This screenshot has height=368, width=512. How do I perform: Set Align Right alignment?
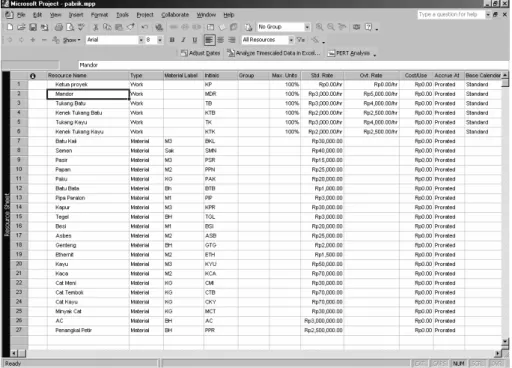pos(232,40)
